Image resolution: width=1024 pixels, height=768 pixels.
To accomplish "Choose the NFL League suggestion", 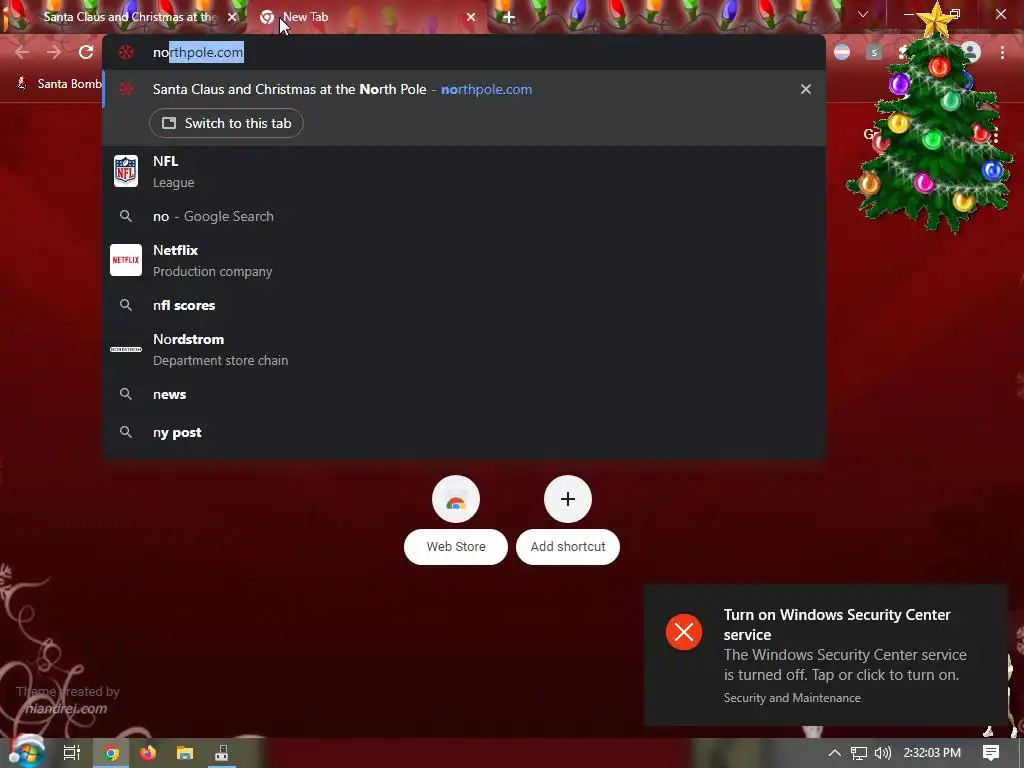I will click(x=464, y=171).
